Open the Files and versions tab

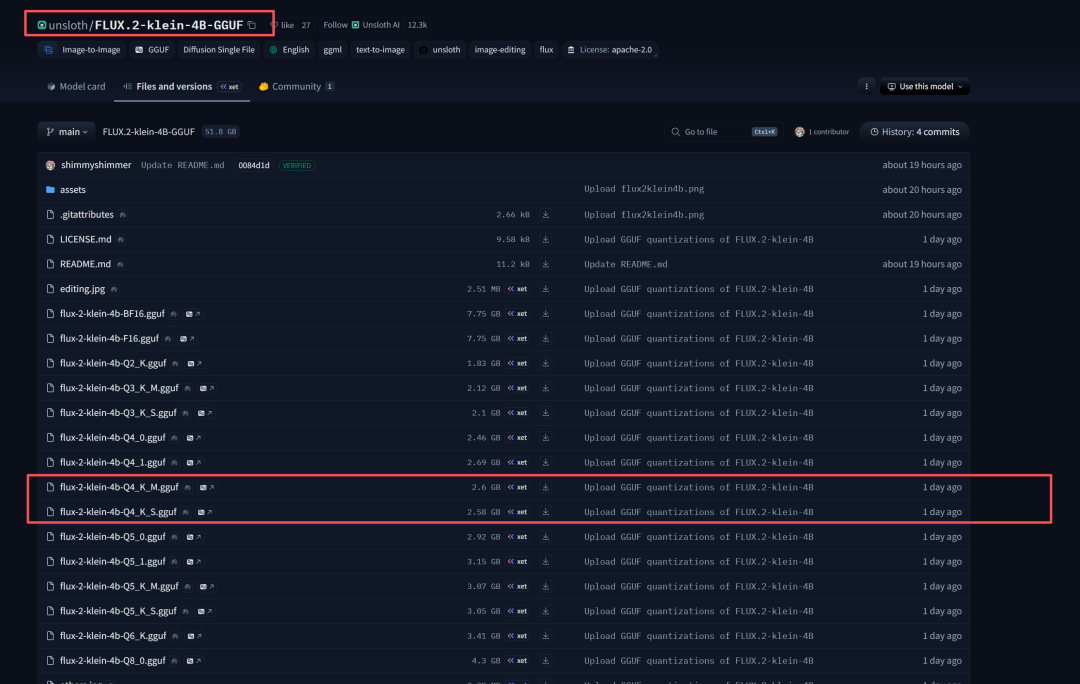[174, 86]
